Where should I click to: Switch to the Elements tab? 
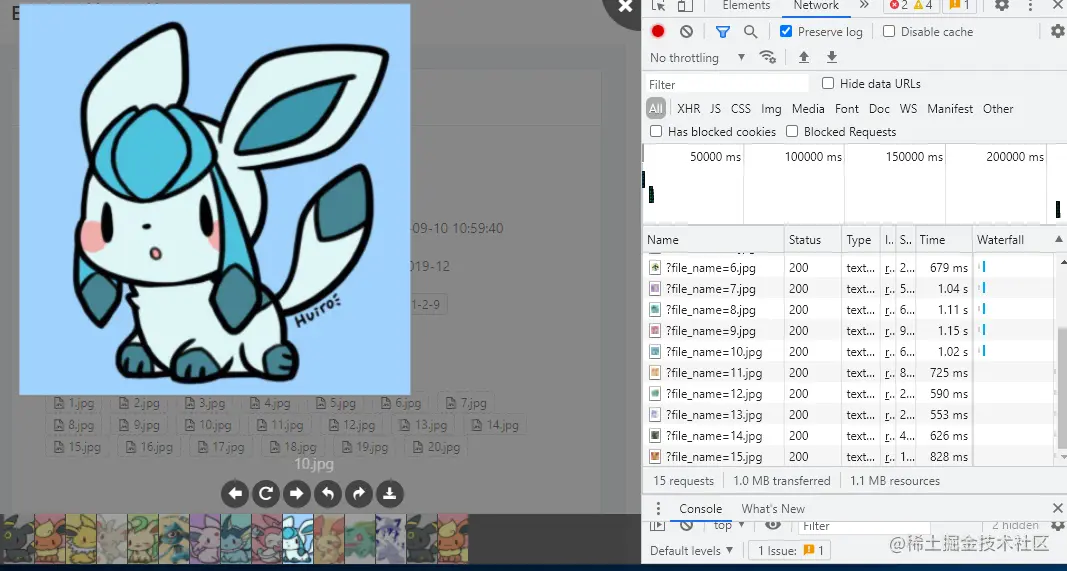(x=746, y=5)
